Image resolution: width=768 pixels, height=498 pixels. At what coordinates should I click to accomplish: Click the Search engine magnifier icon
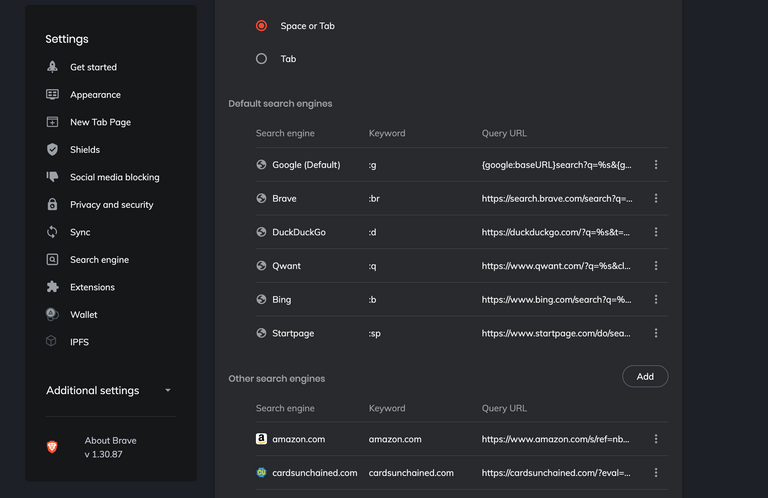tap(52, 259)
